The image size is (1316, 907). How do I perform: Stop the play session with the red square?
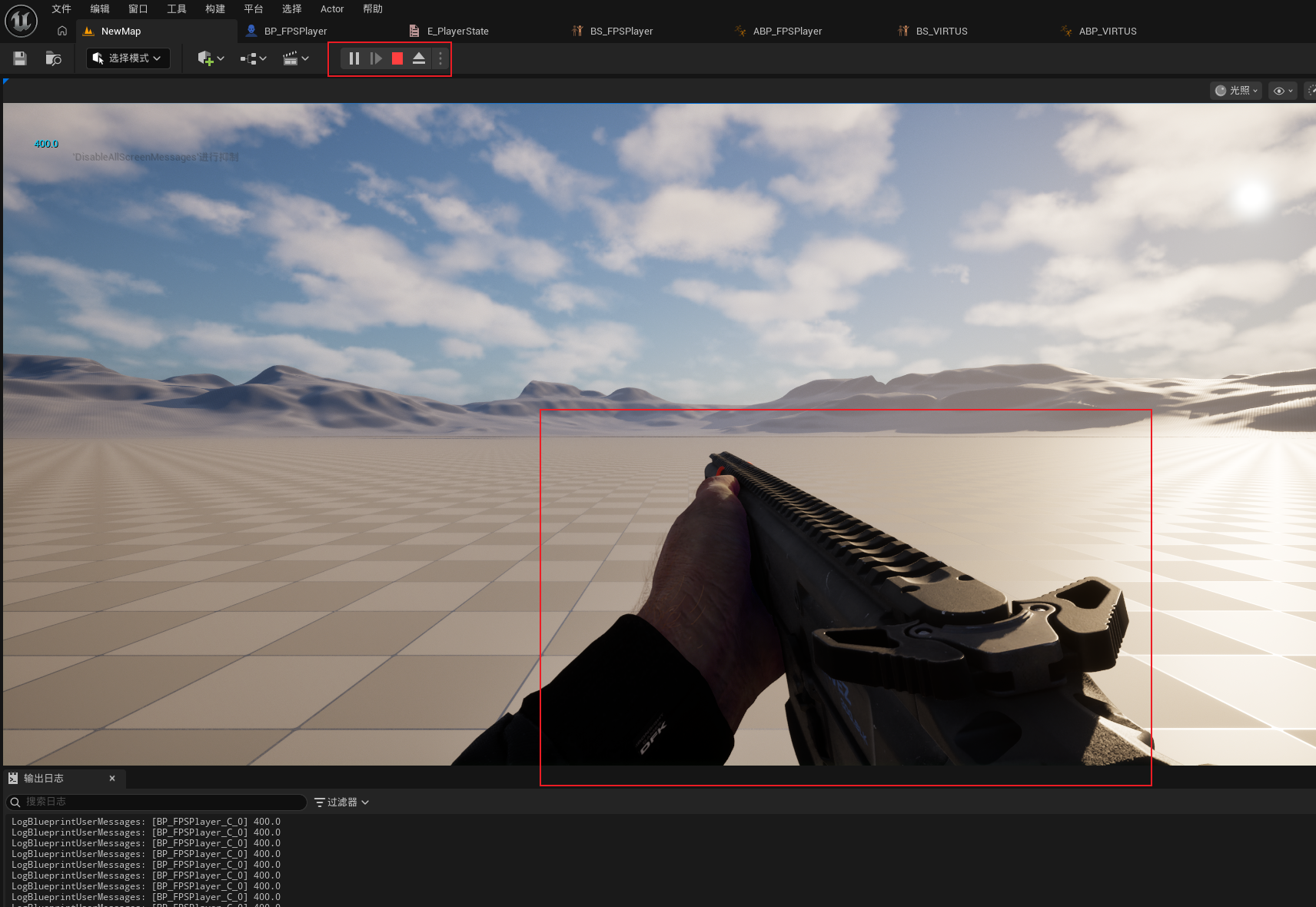click(x=397, y=58)
